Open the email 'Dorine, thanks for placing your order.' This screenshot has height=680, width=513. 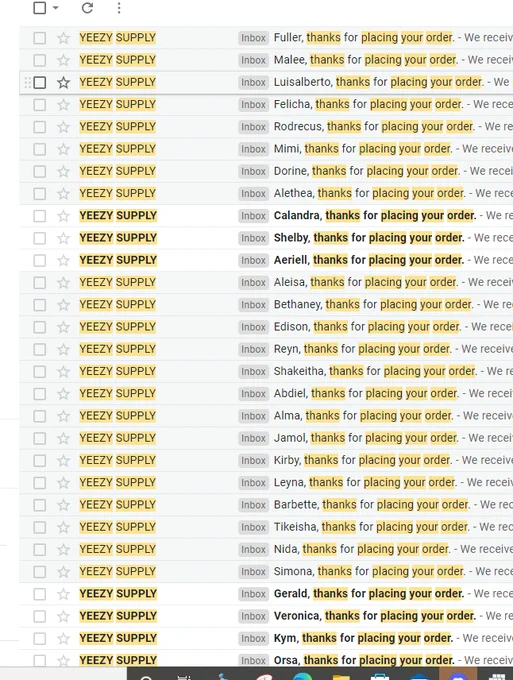pos(367,171)
